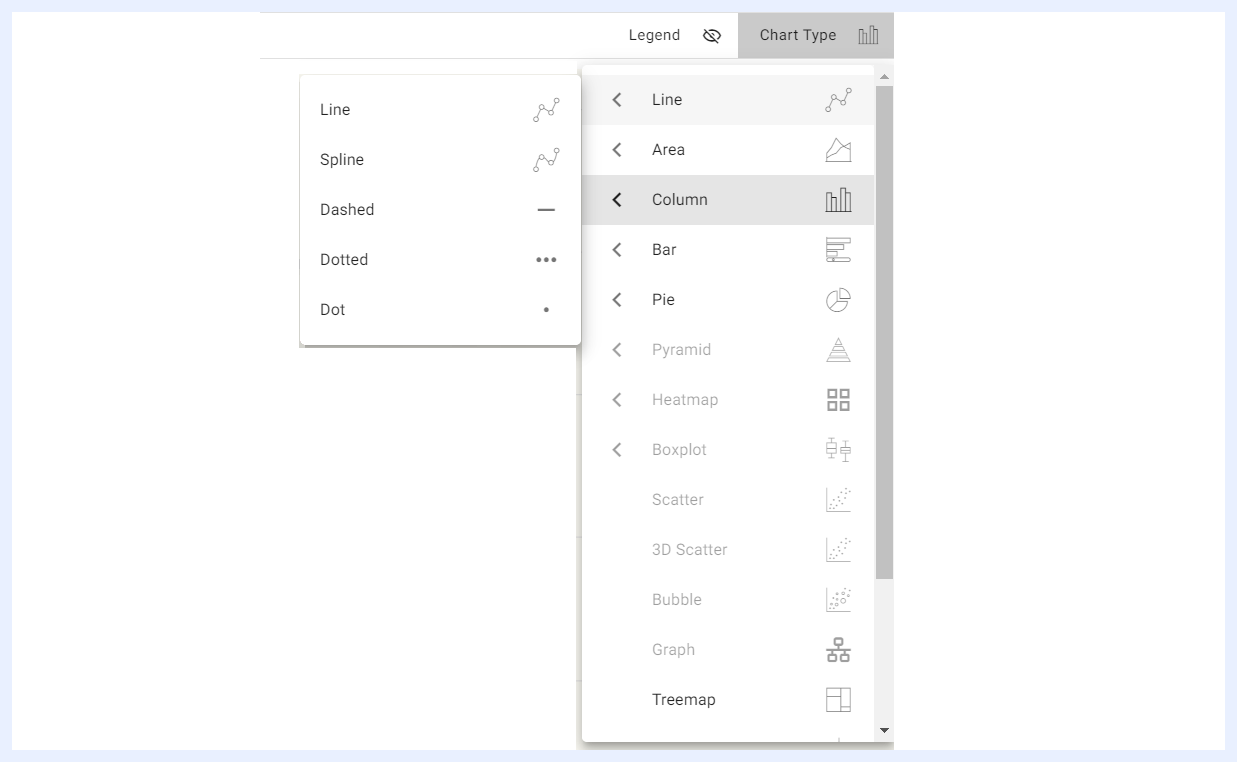The height and width of the screenshot is (762, 1237).
Task: Click the Treemap icon
Action: (838, 700)
